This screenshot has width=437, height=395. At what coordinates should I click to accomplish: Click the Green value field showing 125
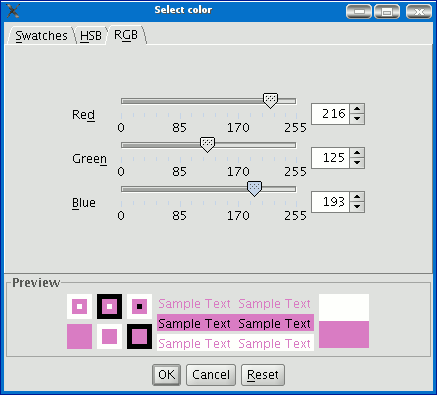[x=330, y=158]
